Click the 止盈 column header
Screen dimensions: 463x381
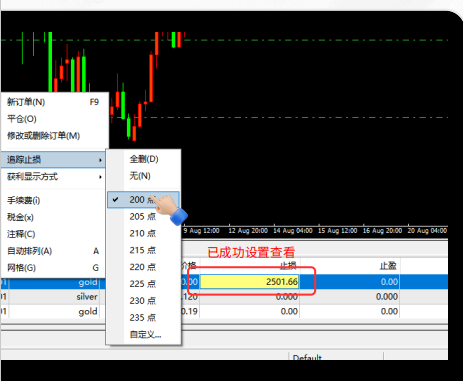388,266
